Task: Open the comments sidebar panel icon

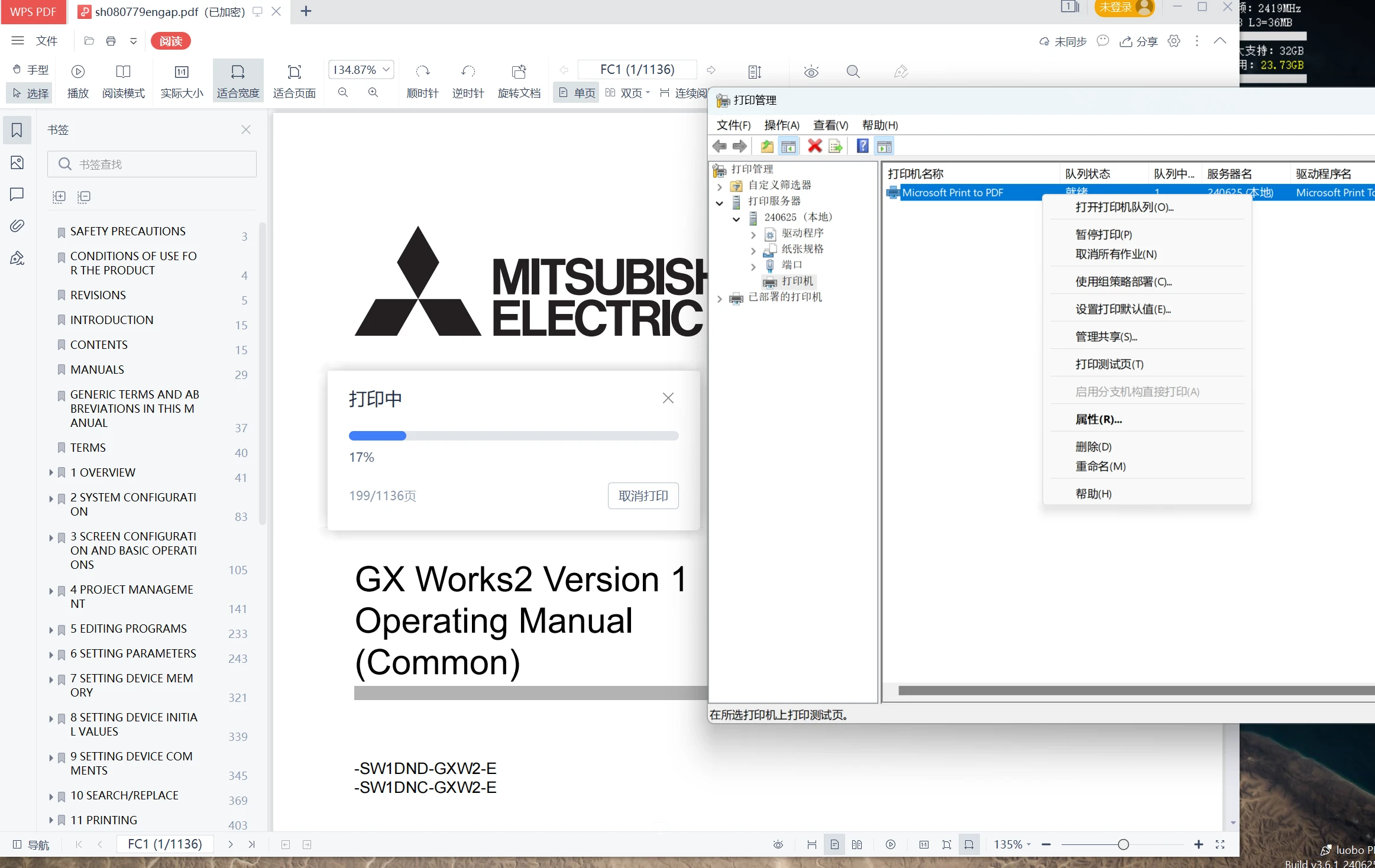Action: pos(17,194)
